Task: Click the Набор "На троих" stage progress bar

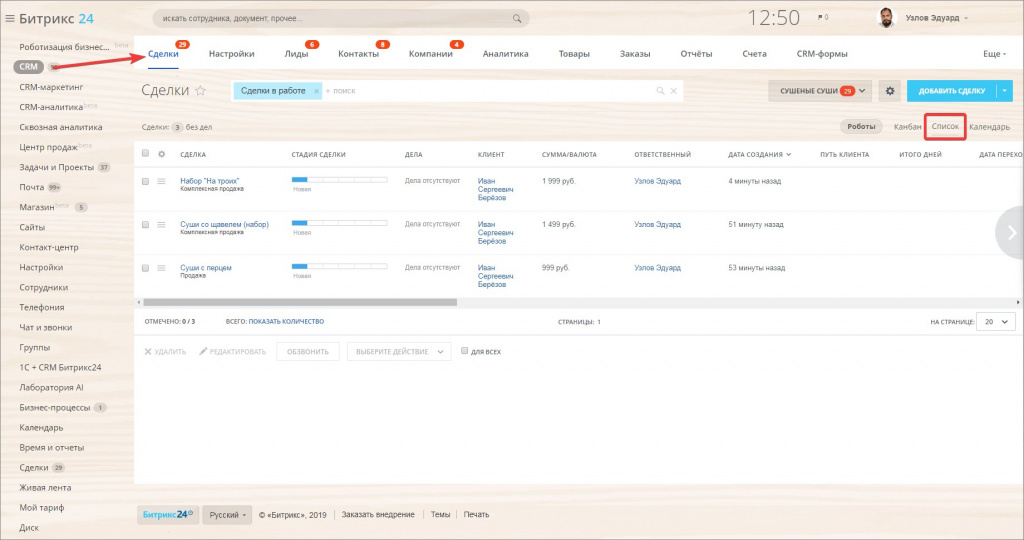Action: [x=339, y=180]
